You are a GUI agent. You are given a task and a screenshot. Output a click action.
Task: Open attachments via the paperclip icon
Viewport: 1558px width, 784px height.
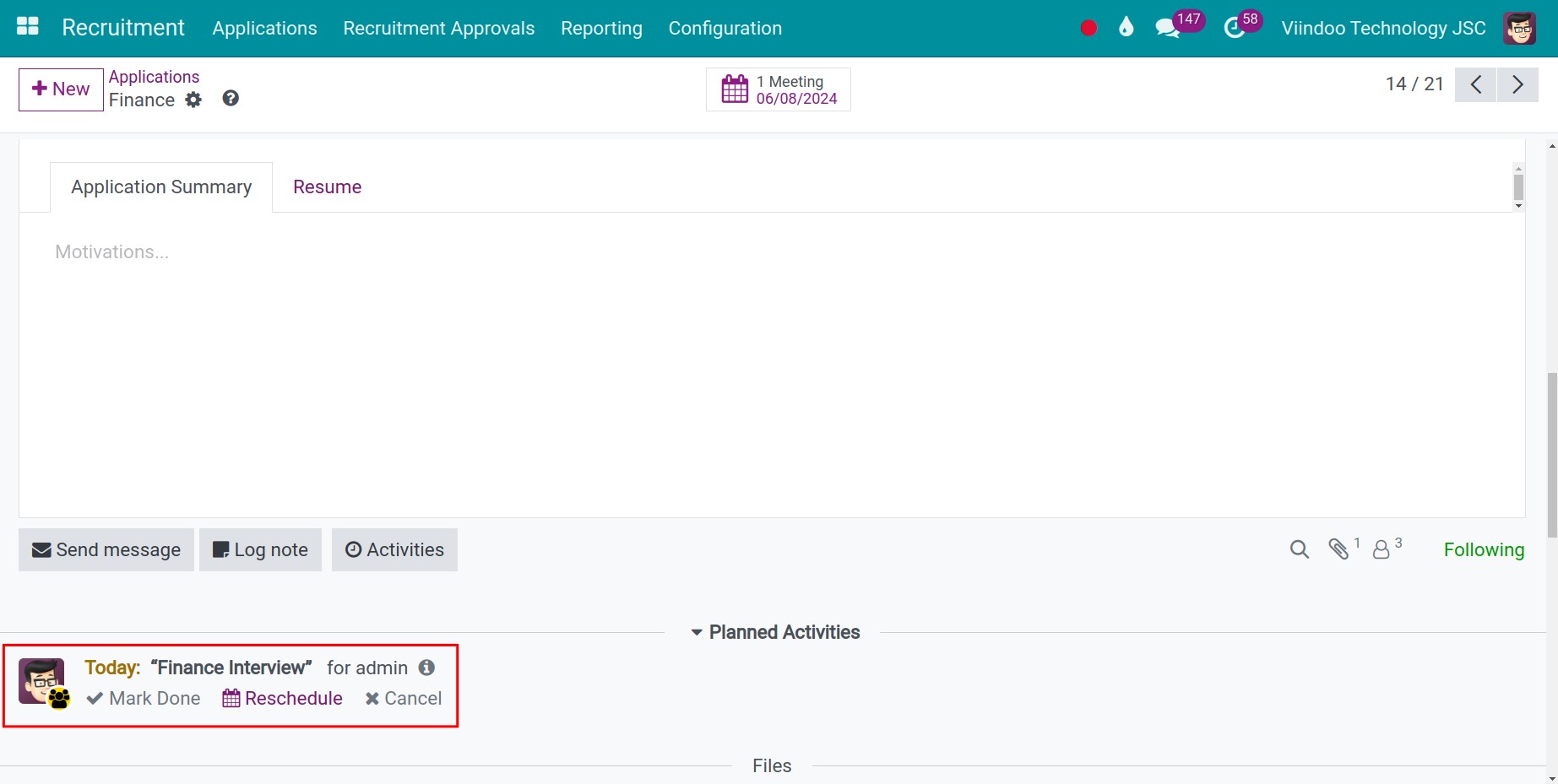click(1338, 549)
